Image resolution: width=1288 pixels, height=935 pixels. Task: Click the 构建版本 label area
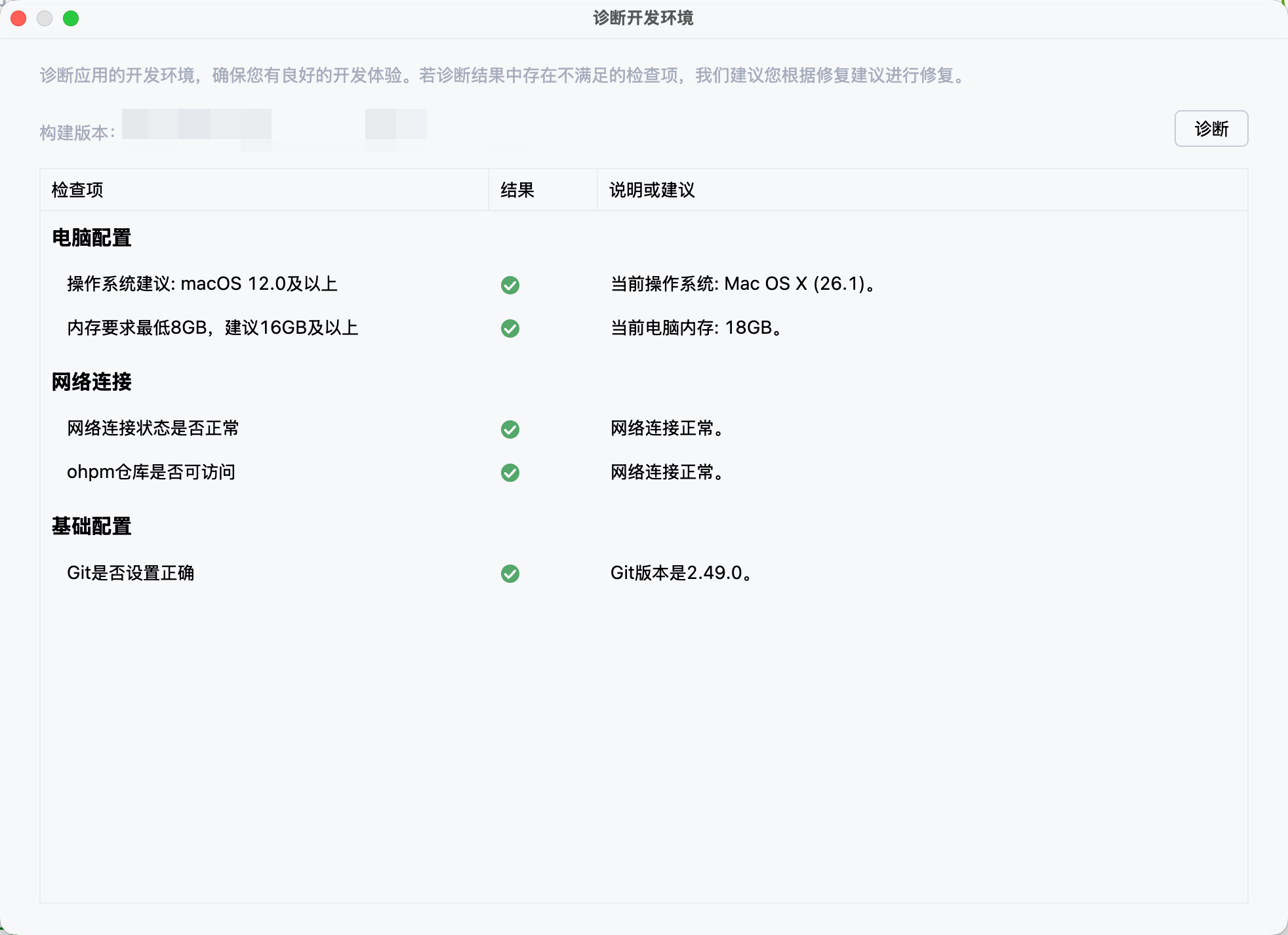pos(76,129)
